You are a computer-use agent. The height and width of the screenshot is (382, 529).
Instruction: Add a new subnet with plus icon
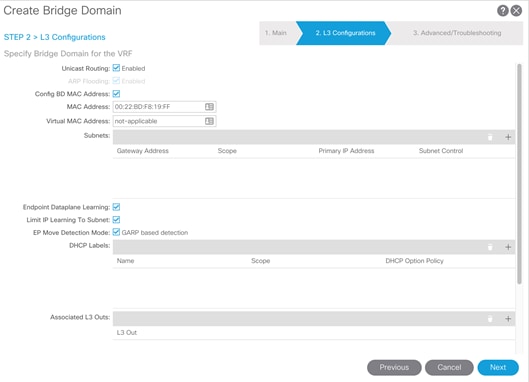coord(508,137)
